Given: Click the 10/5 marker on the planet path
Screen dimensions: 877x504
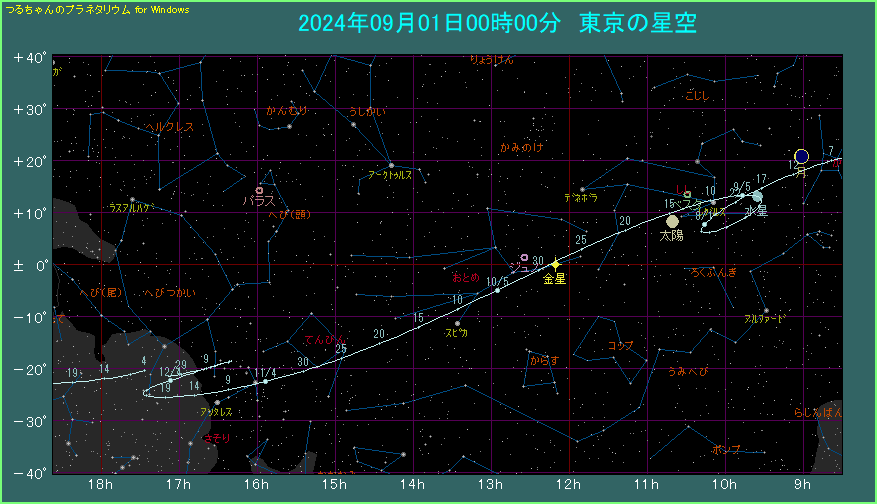Looking at the screenshot, I should point(497,290).
